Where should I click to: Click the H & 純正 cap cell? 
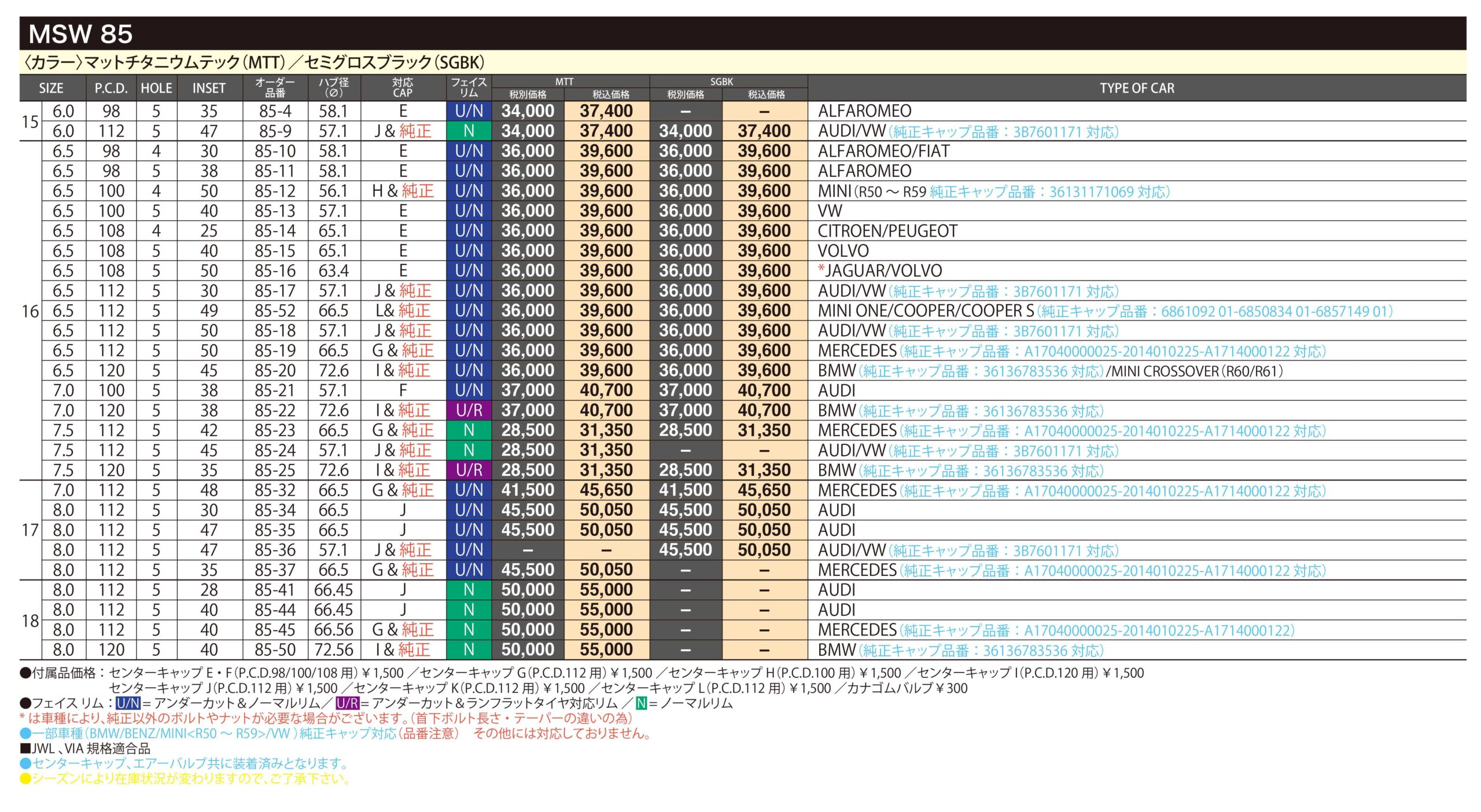click(403, 191)
